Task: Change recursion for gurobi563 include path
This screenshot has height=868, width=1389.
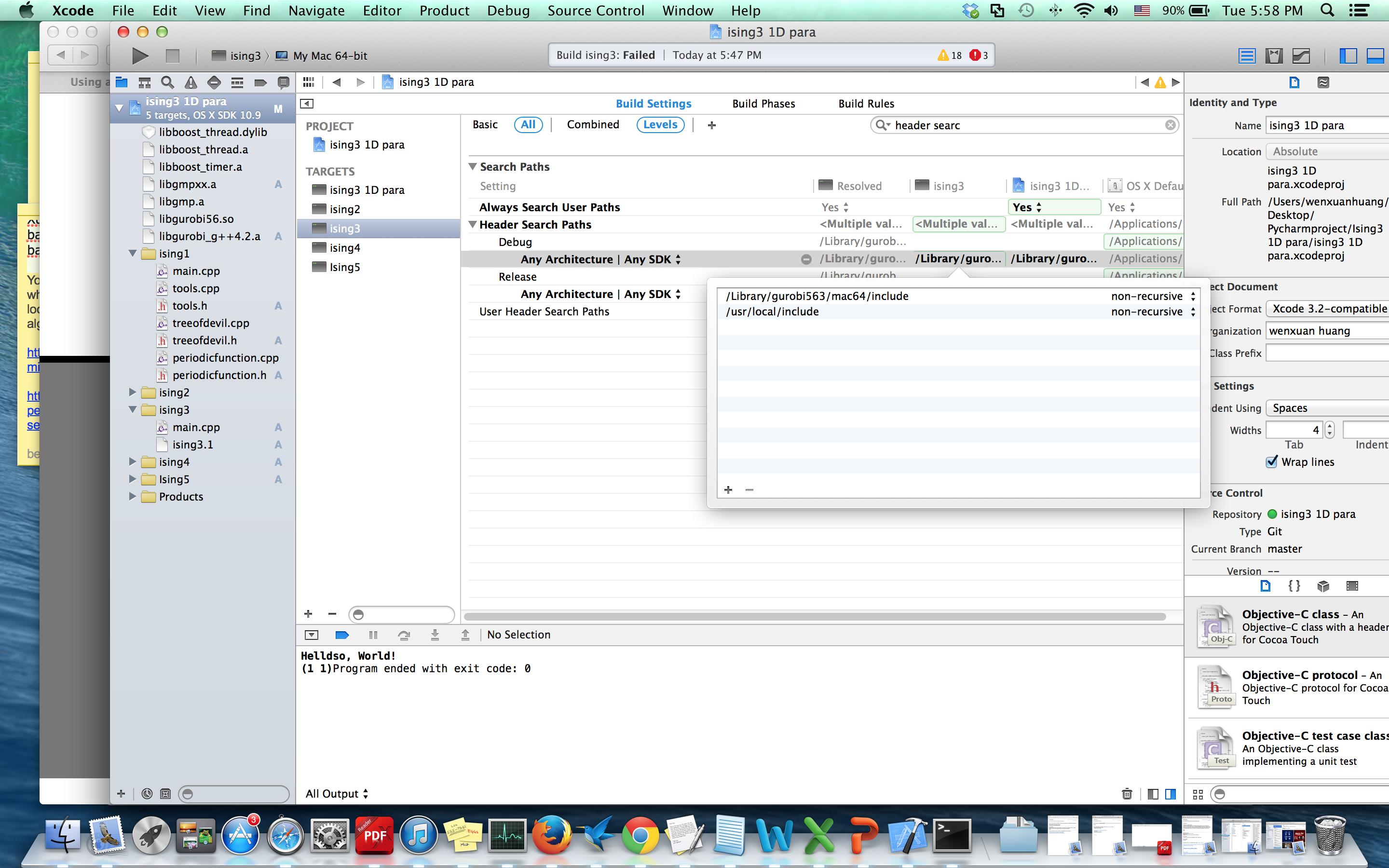Action: [x=1153, y=296]
